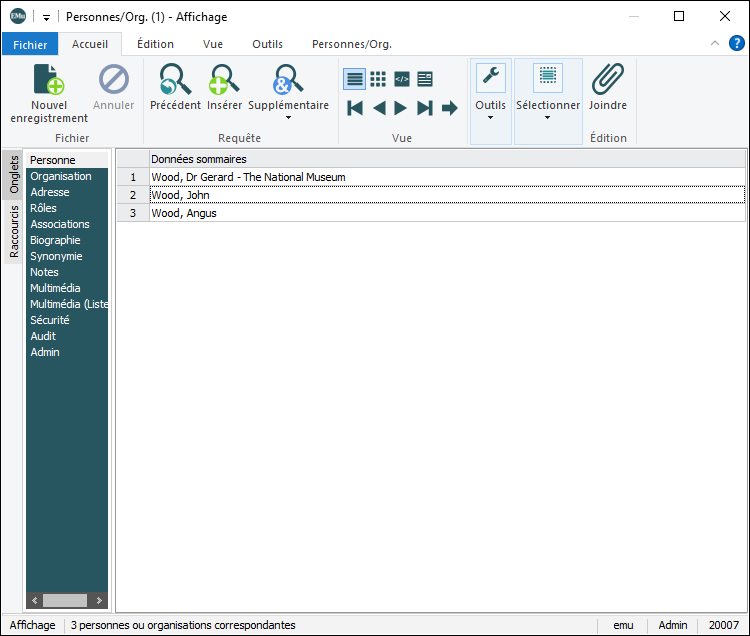Toggle the XML code view mode
Screen dimensions: 750x636
pyautogui.click(x=402, y=79)
